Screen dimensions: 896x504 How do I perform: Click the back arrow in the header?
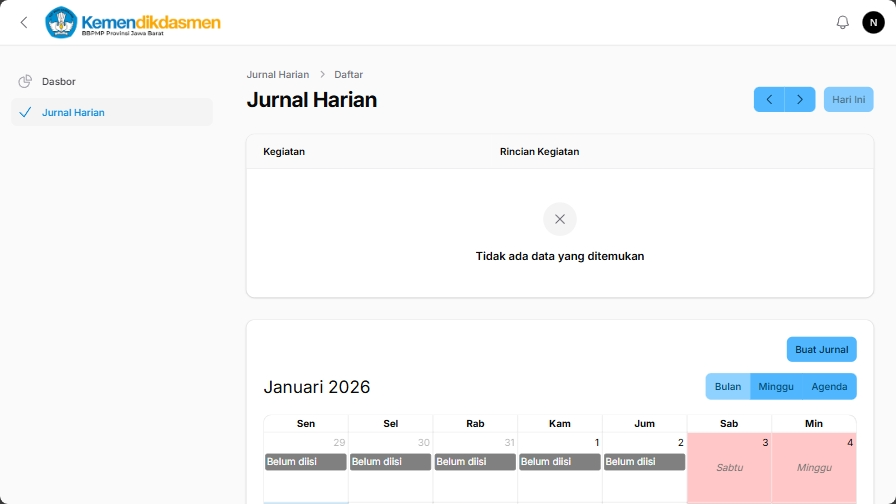point(24,22)
